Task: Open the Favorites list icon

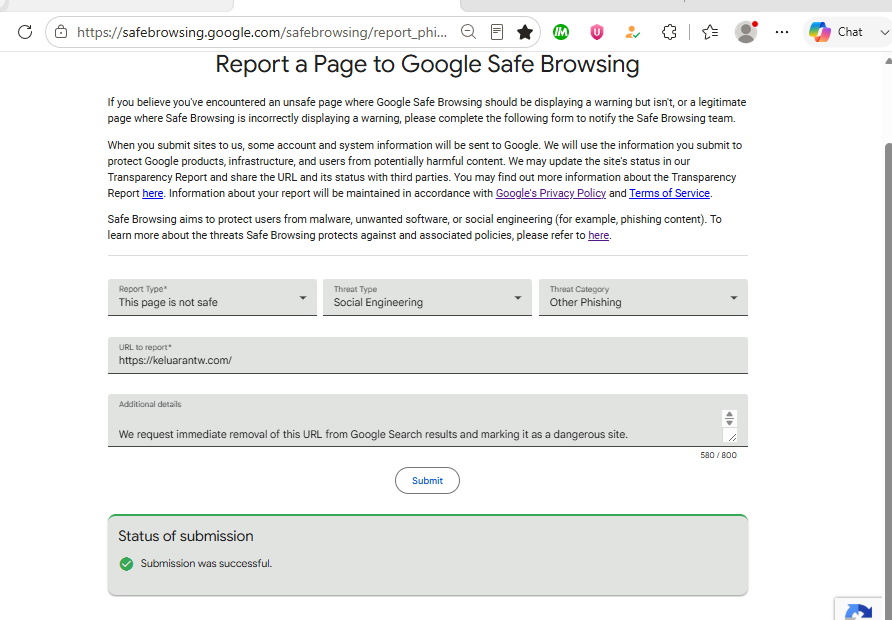Action: (710, 32)
